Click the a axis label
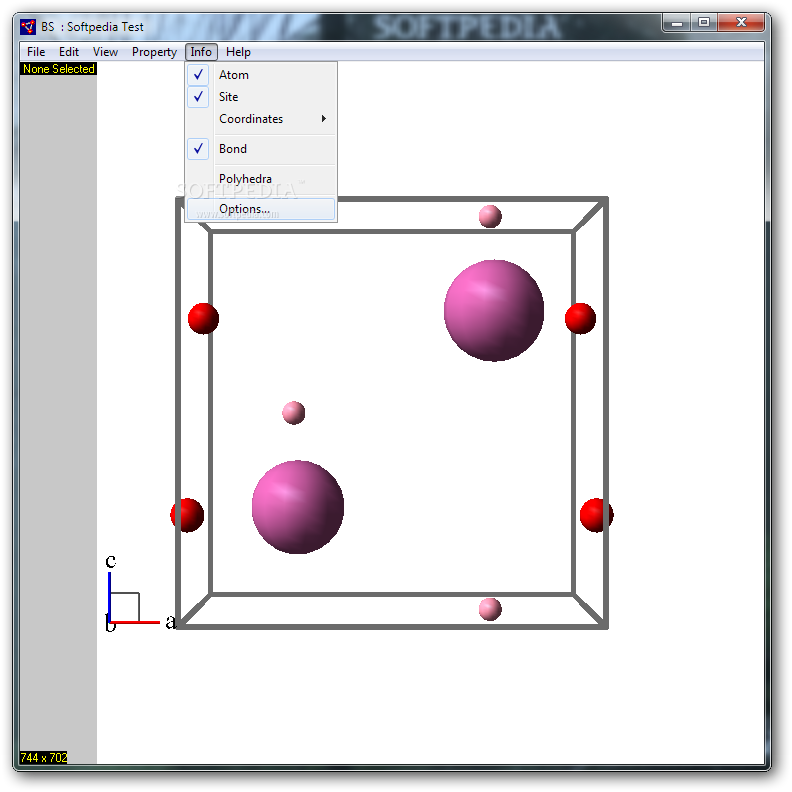Screen dimensions: 792x792 pyautogui.click(x=171, y=621)
